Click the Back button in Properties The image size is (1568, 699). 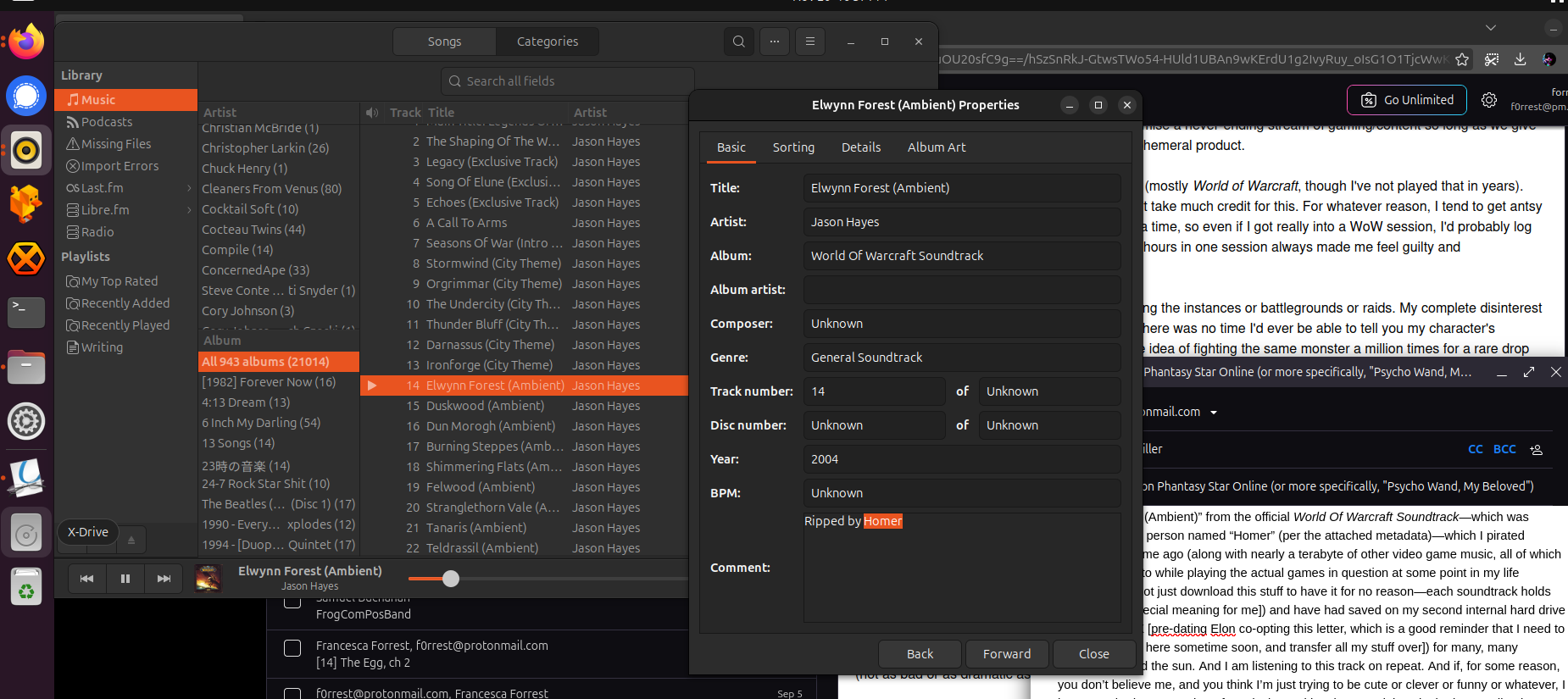(920, 654)
